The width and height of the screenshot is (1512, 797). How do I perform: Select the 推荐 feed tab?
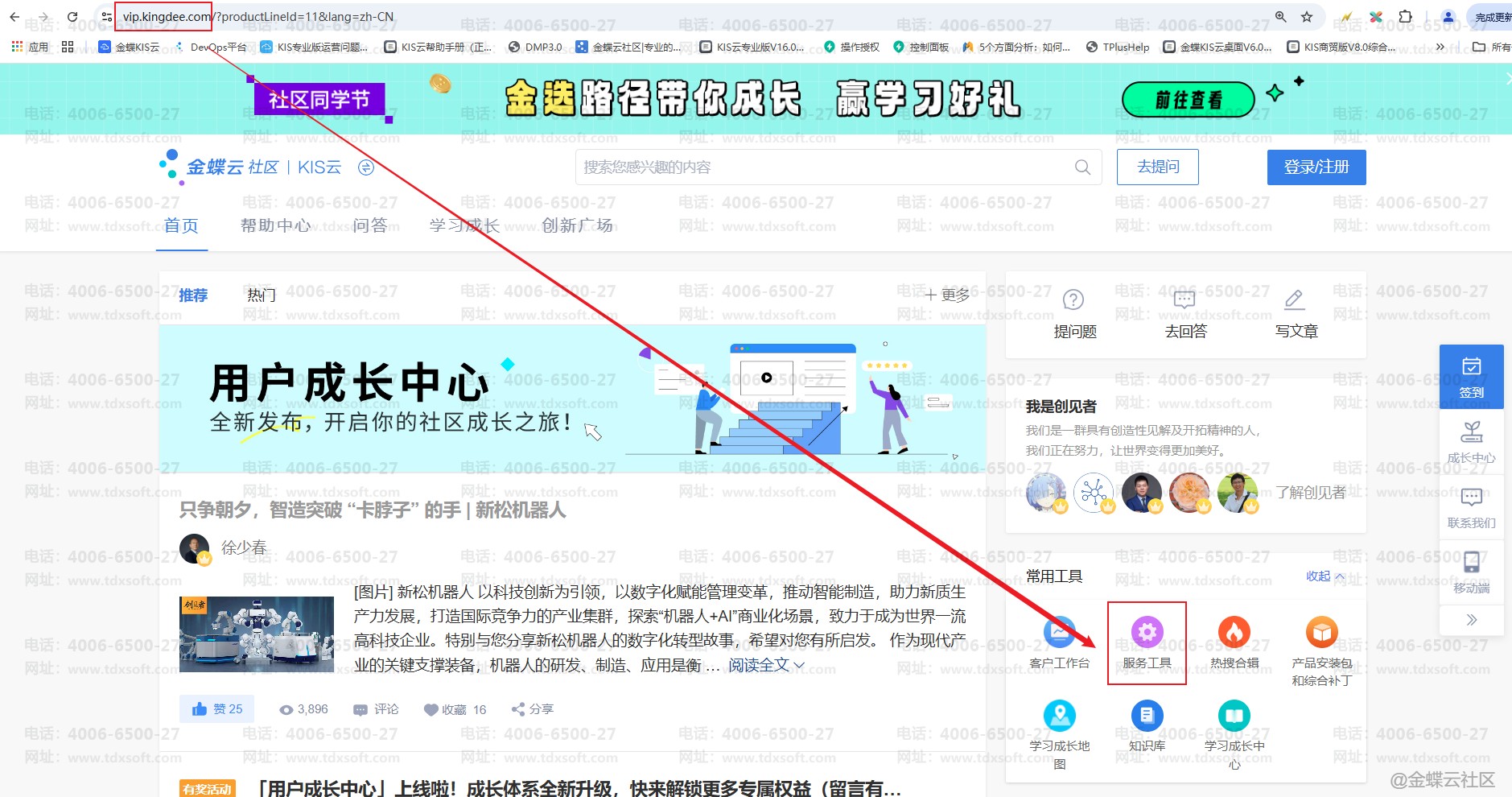point(193,295)
